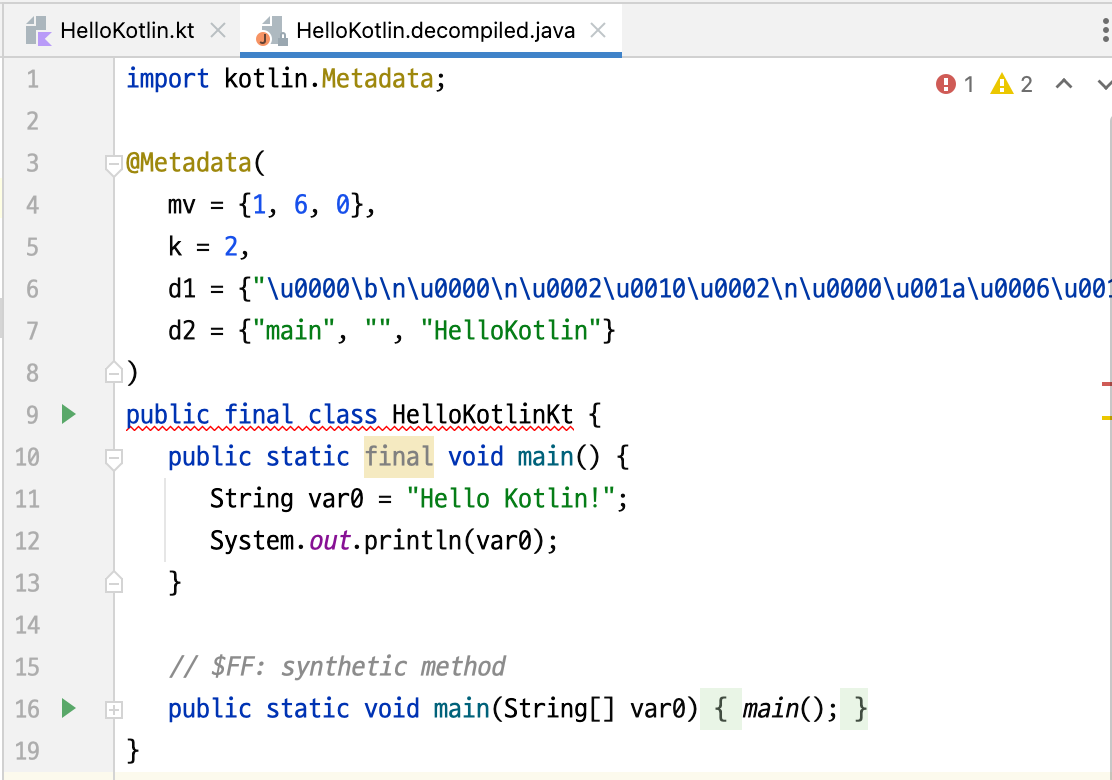Screen dimensions: 1112x780
Task: Click the red error indicator icon
Action: point(945,84)
